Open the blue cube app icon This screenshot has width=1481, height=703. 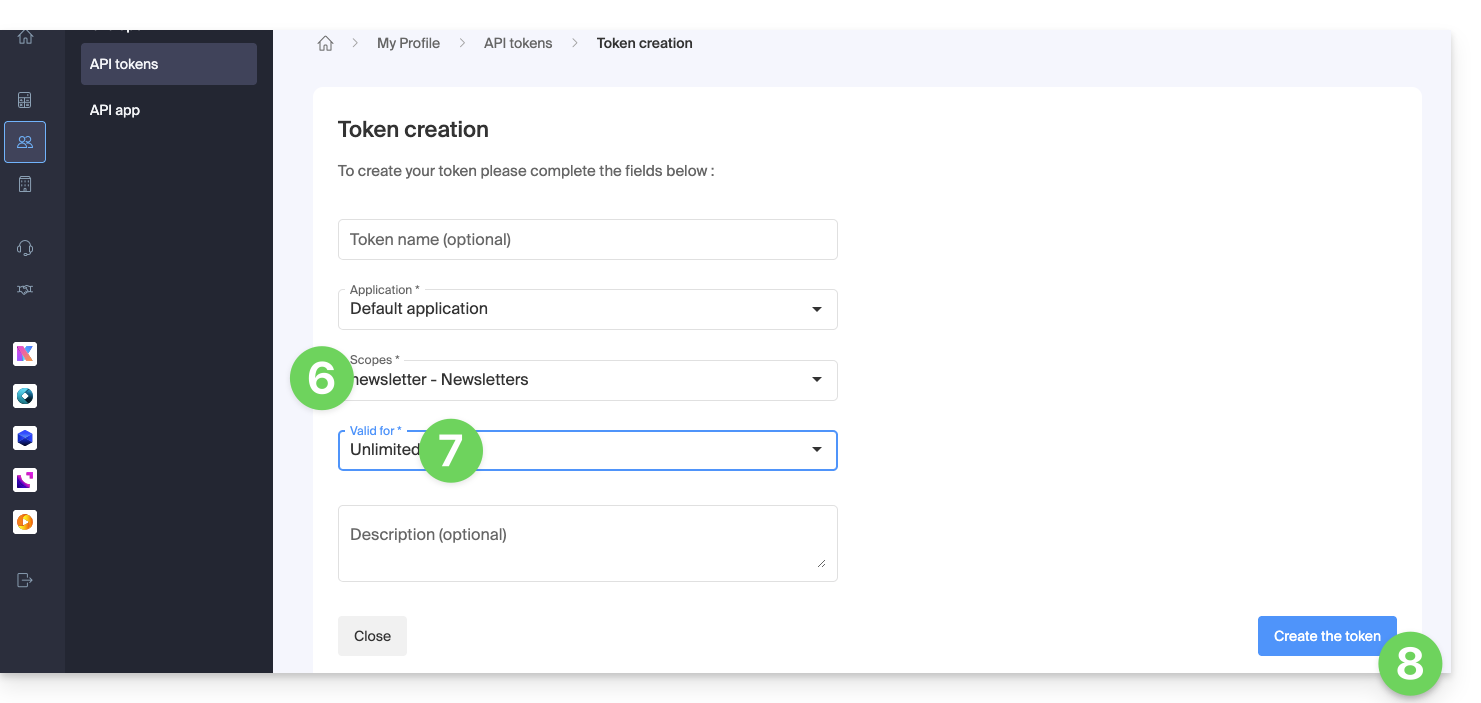point(25,438)
